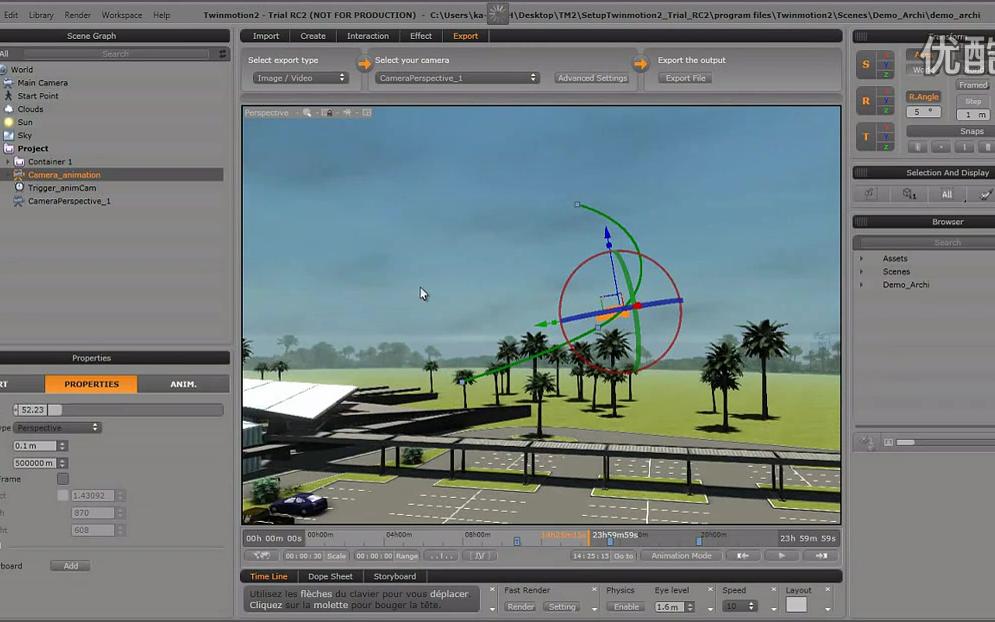
Task: Open the Import tab
Action: [x=265, y=36]
